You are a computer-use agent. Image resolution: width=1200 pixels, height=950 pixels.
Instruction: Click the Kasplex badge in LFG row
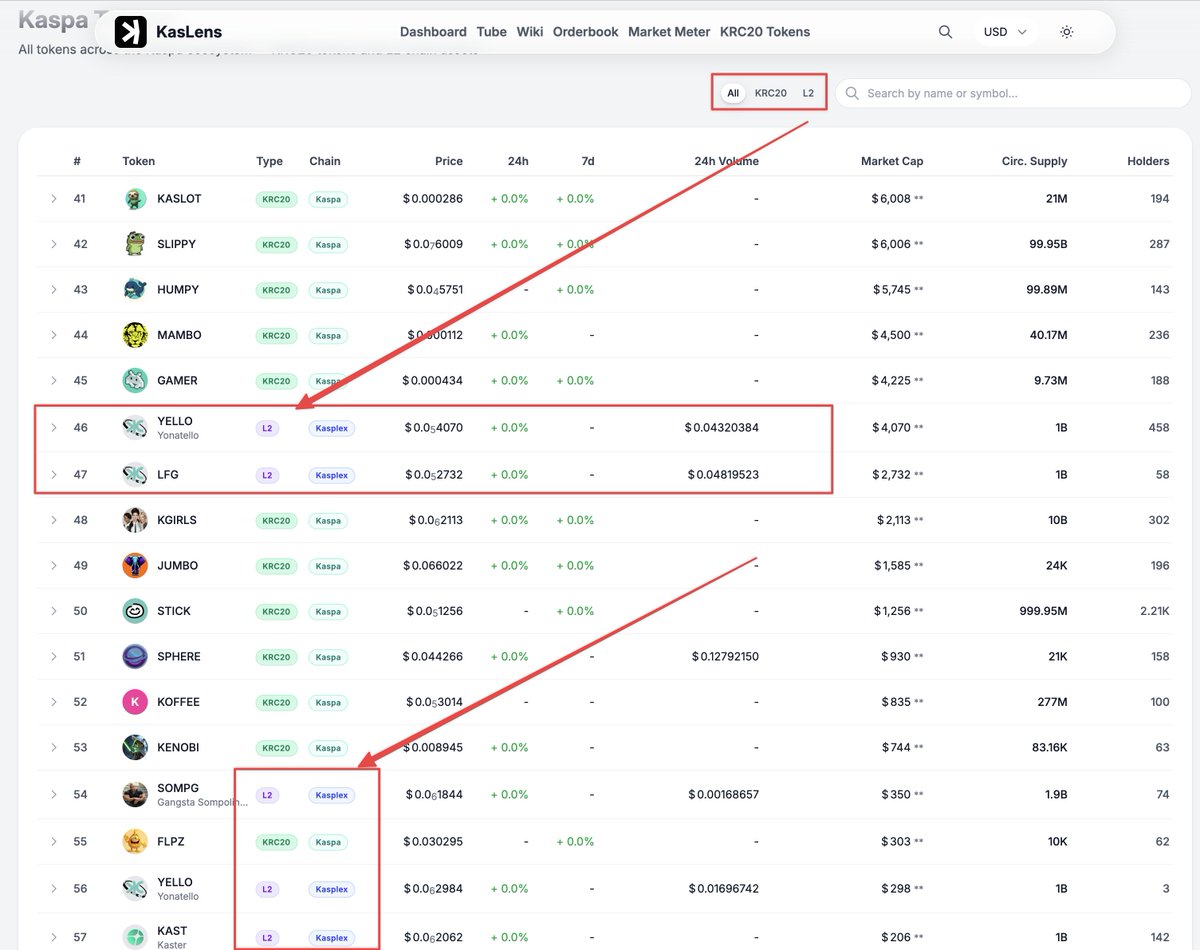[332, 475]
